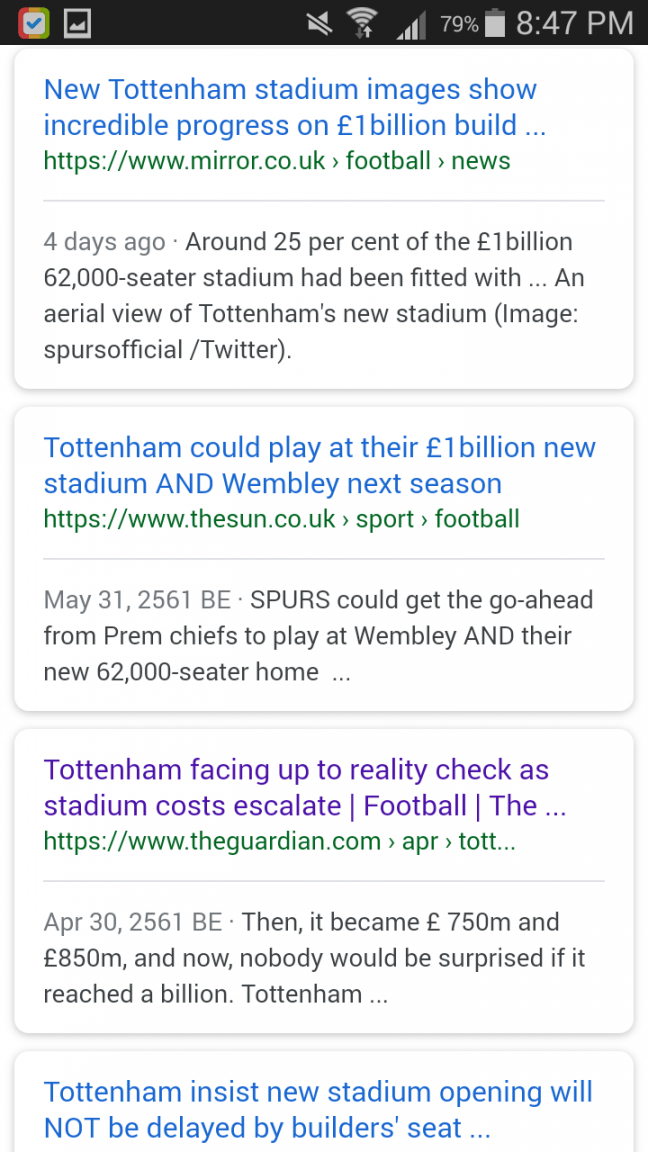
Task: Tap the 8:47 PM clock
Action: point(574,24)
